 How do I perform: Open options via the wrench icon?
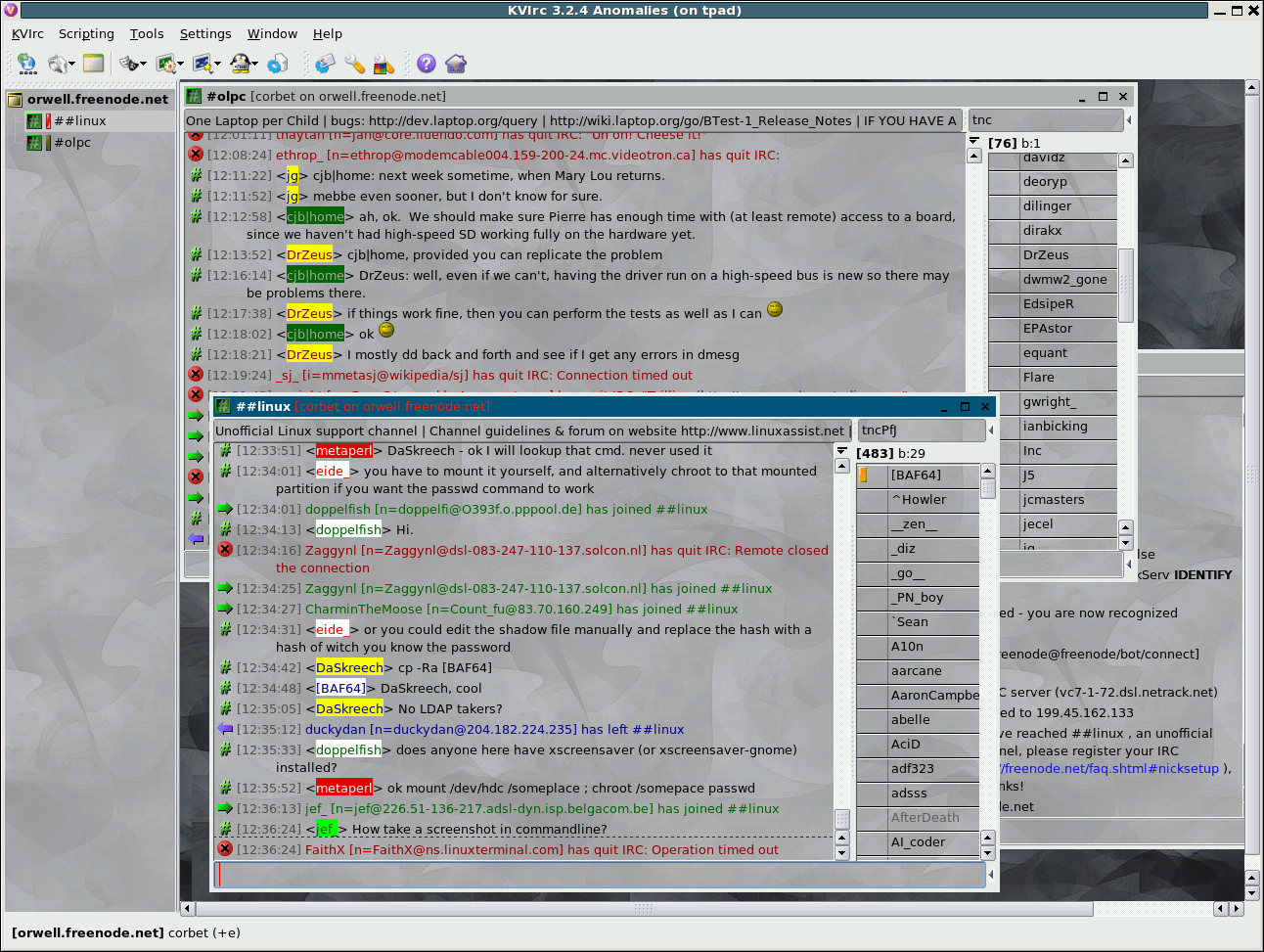coord(354,64)
